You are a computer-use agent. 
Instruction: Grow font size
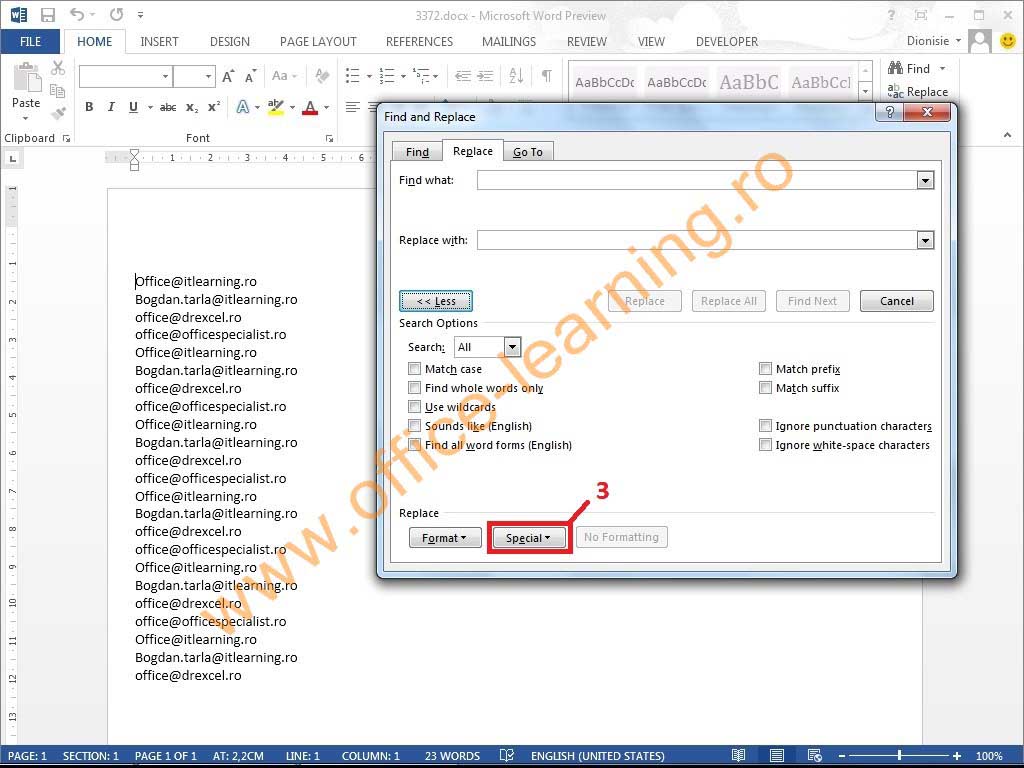click(228, 76)
